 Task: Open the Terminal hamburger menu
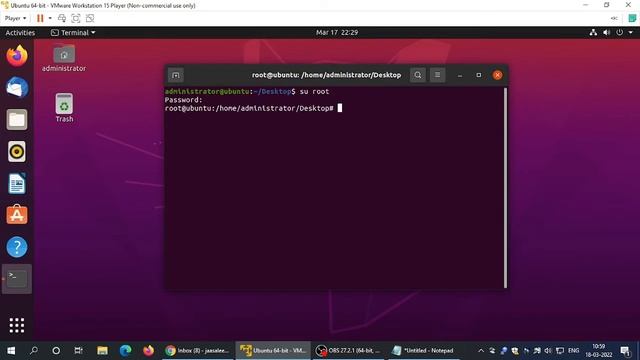click(x=437, y=75)
